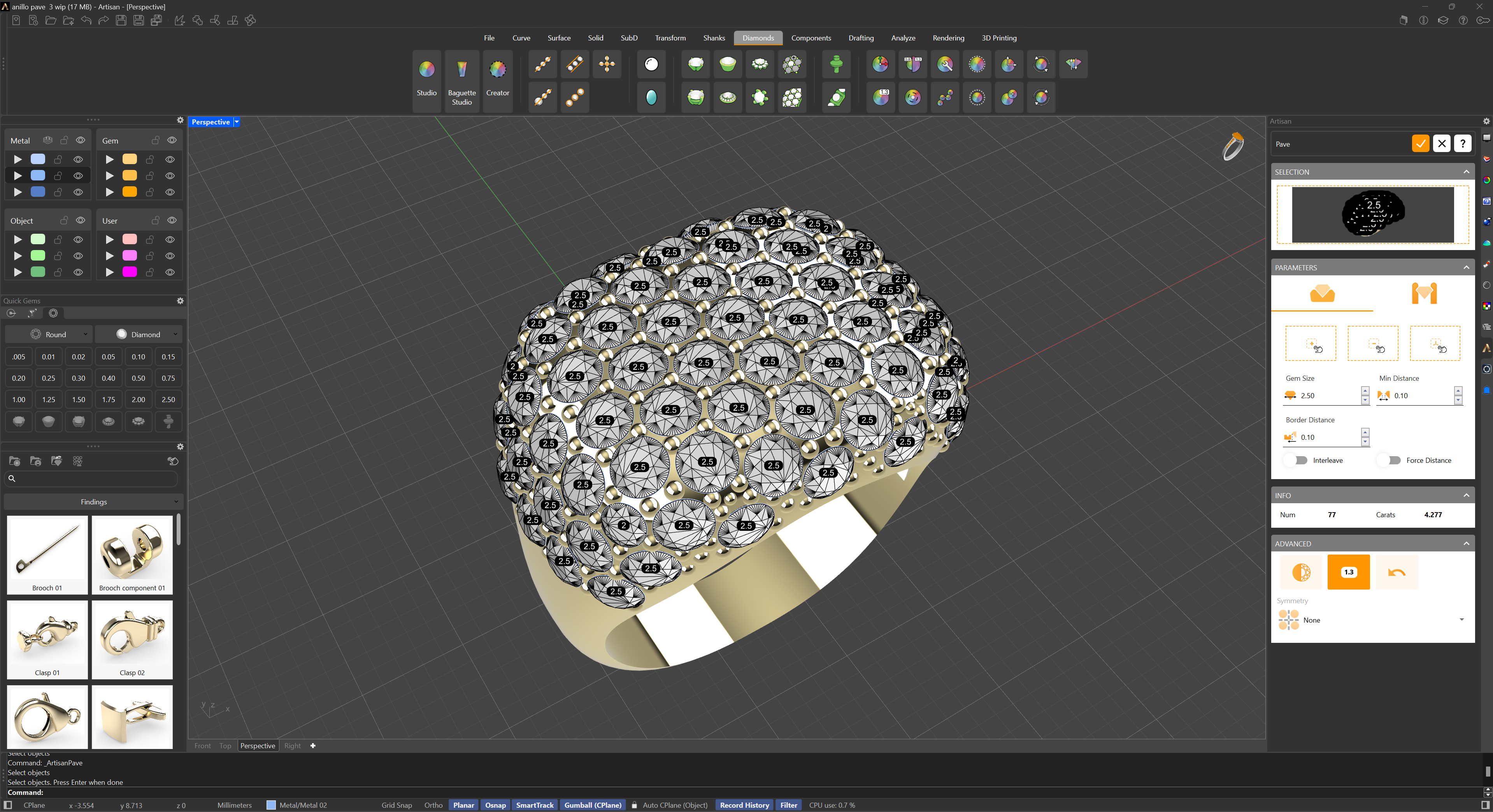Open the Shanks ribbon tab
This screenshot has width=1493, height=812.
point(714,38)
